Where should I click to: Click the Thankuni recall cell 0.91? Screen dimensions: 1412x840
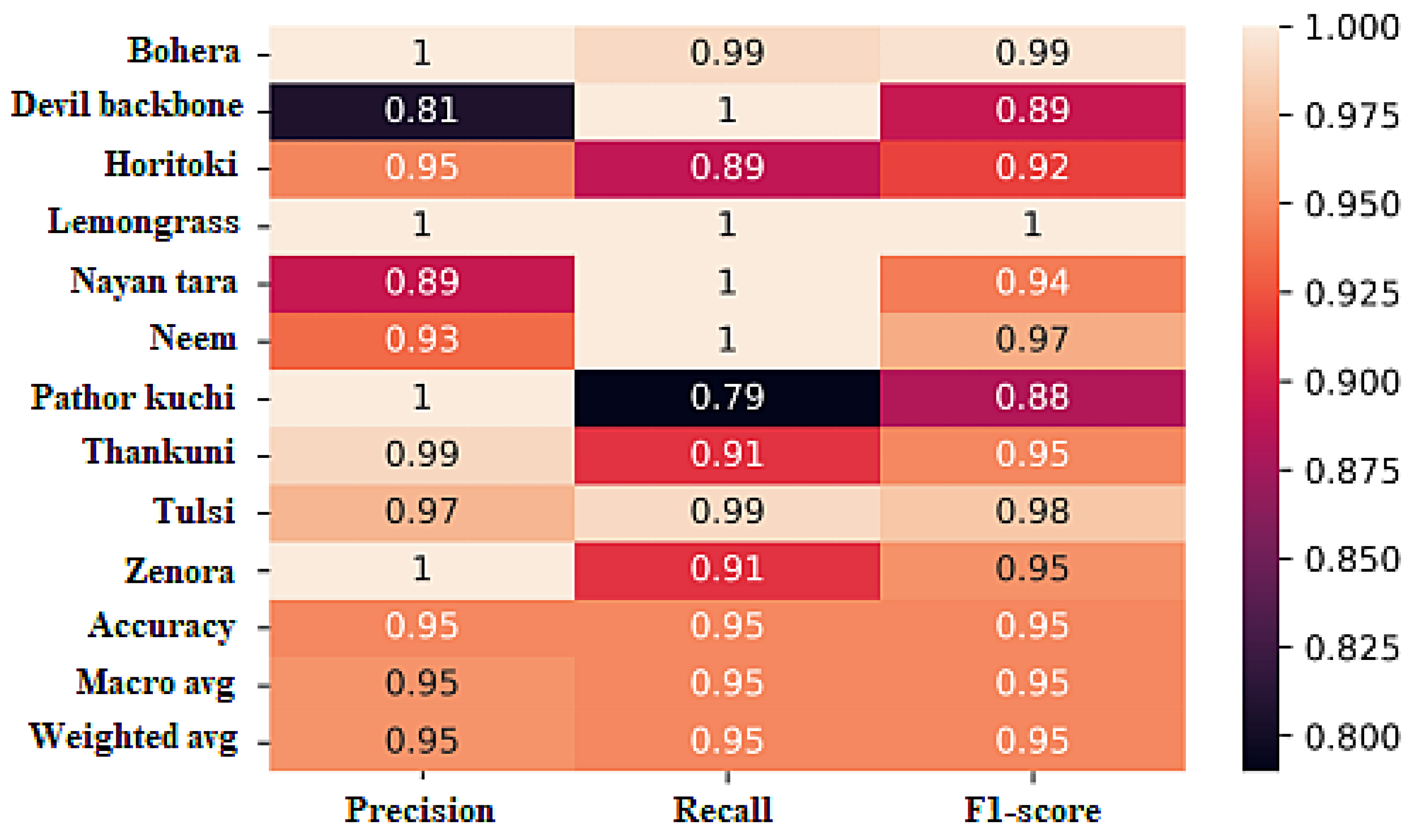(727, 455)
